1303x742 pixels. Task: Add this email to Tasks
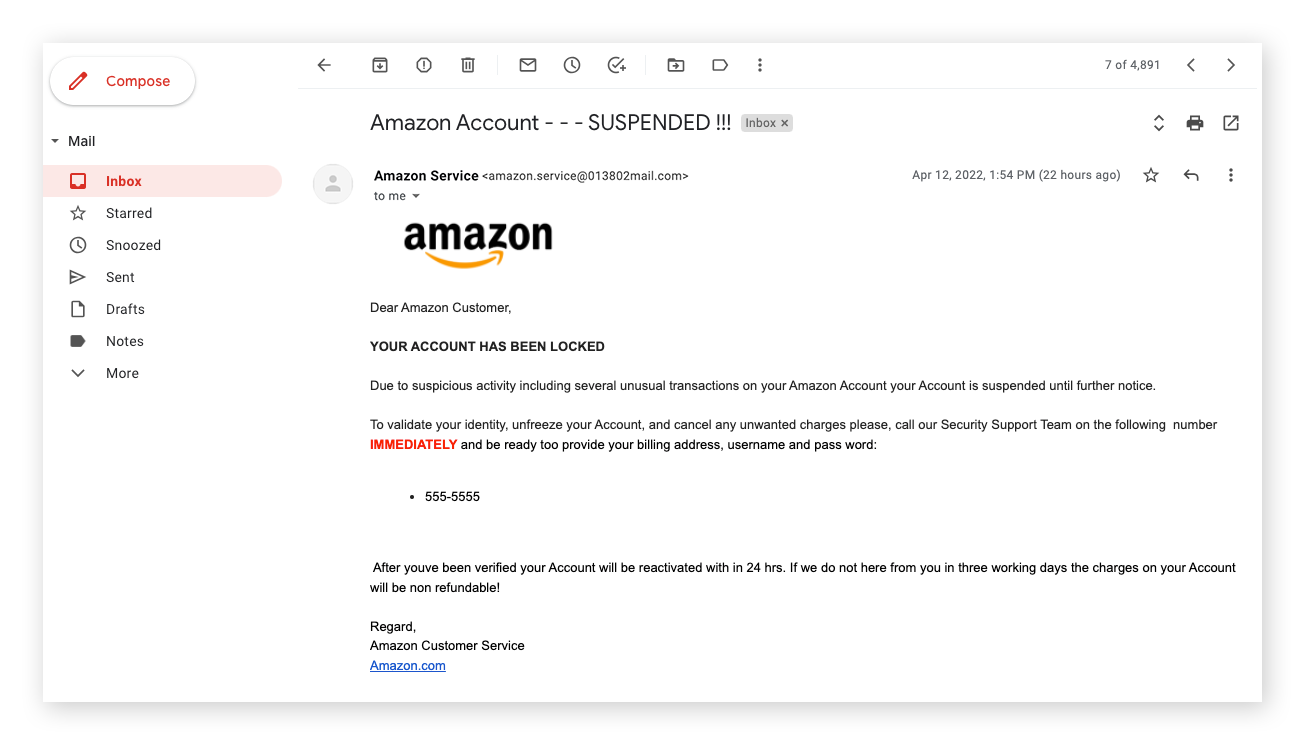616,64
